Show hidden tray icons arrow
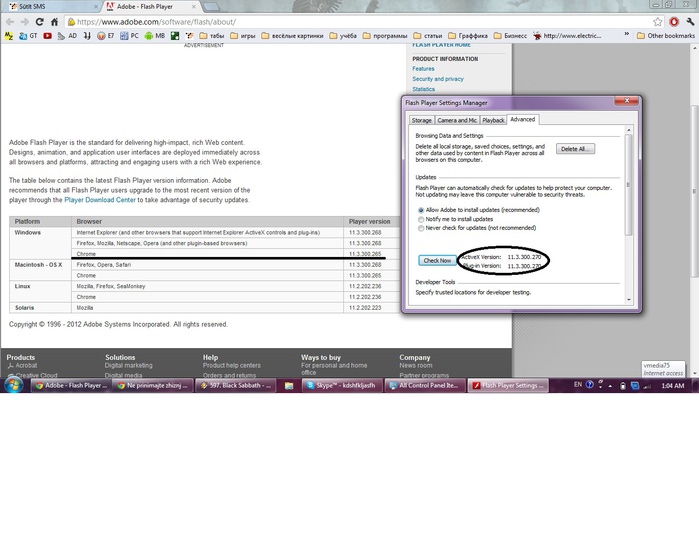The image size is (699, 560). (610, 386)
